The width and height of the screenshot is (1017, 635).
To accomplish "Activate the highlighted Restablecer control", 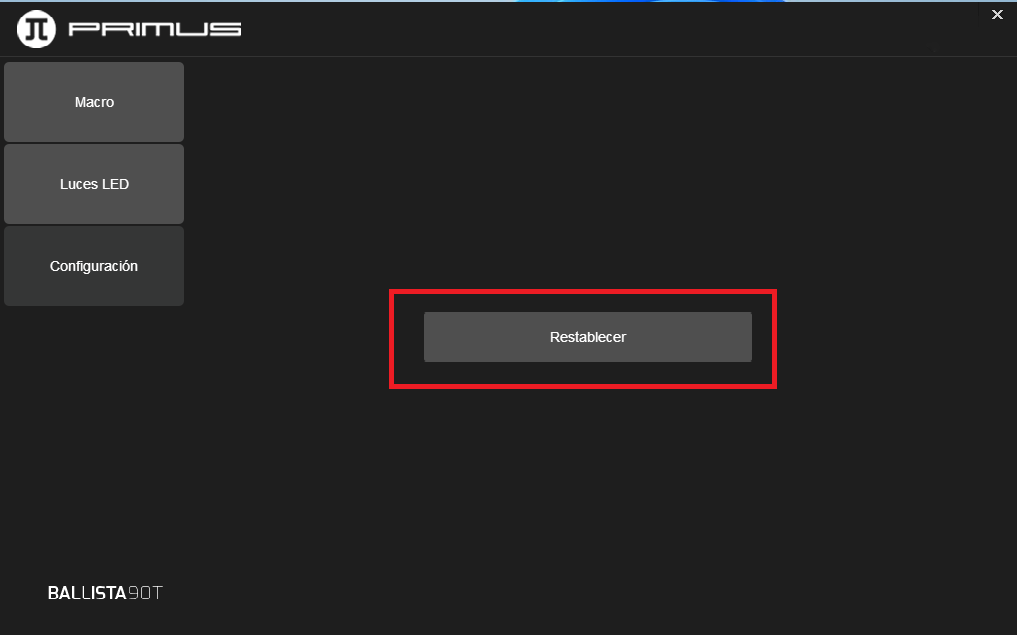I will pos(587,337).
